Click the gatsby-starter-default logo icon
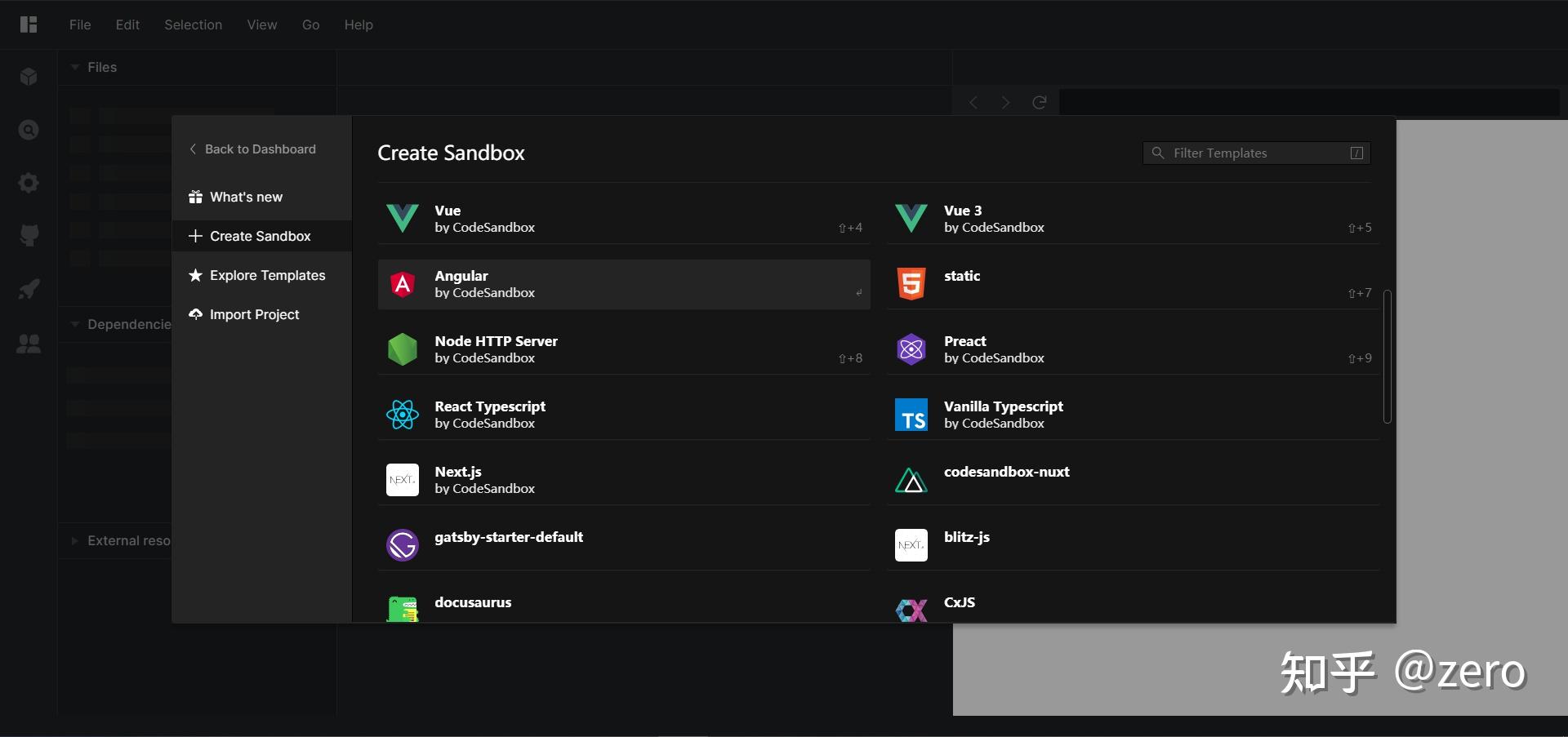 pyautogui.click(x=403, y=545)
